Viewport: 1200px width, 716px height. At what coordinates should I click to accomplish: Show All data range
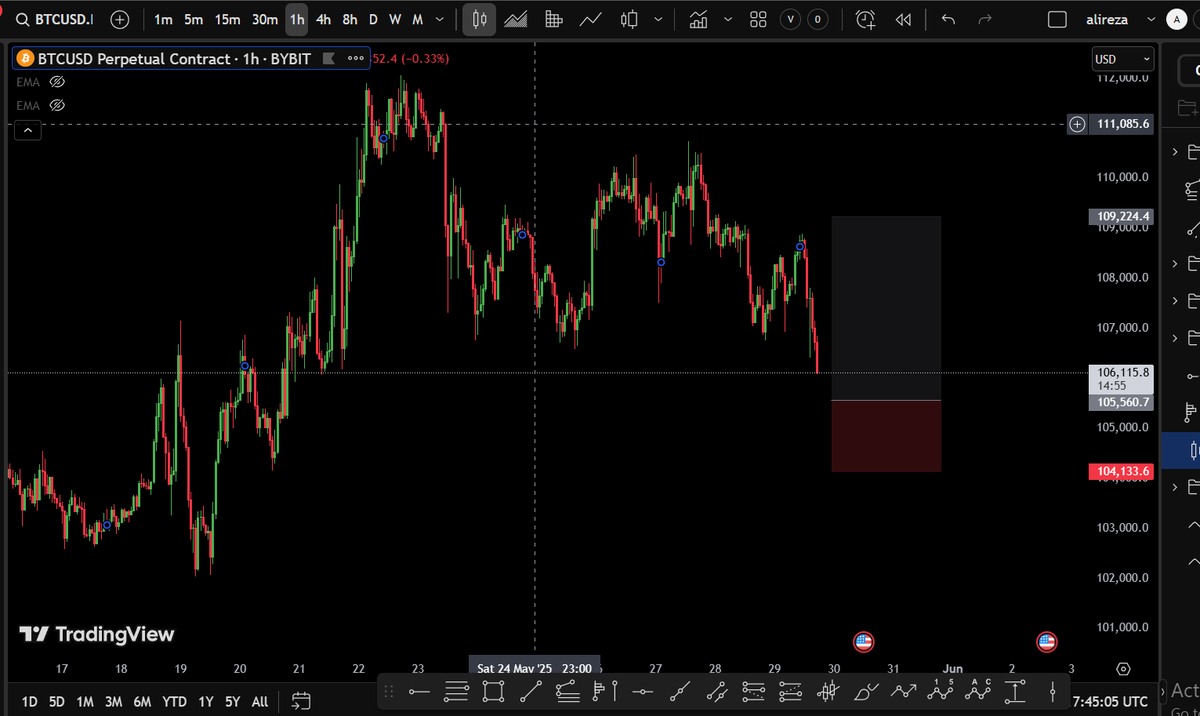point(260,701)
